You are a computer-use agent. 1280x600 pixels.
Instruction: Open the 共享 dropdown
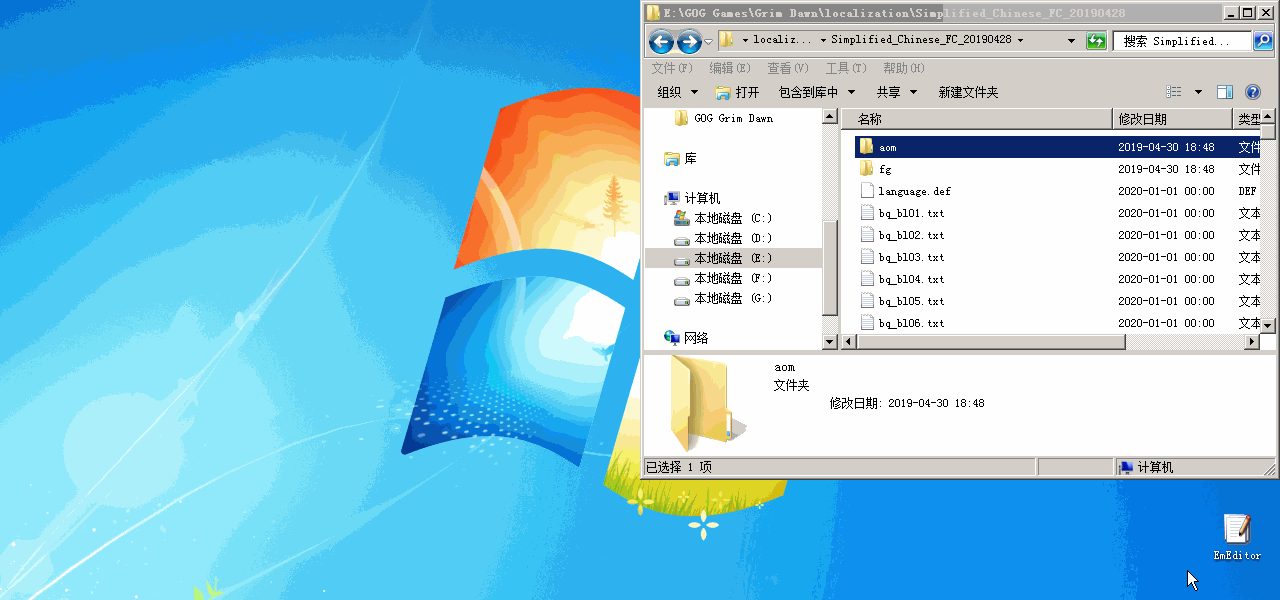tap(897, 92)
